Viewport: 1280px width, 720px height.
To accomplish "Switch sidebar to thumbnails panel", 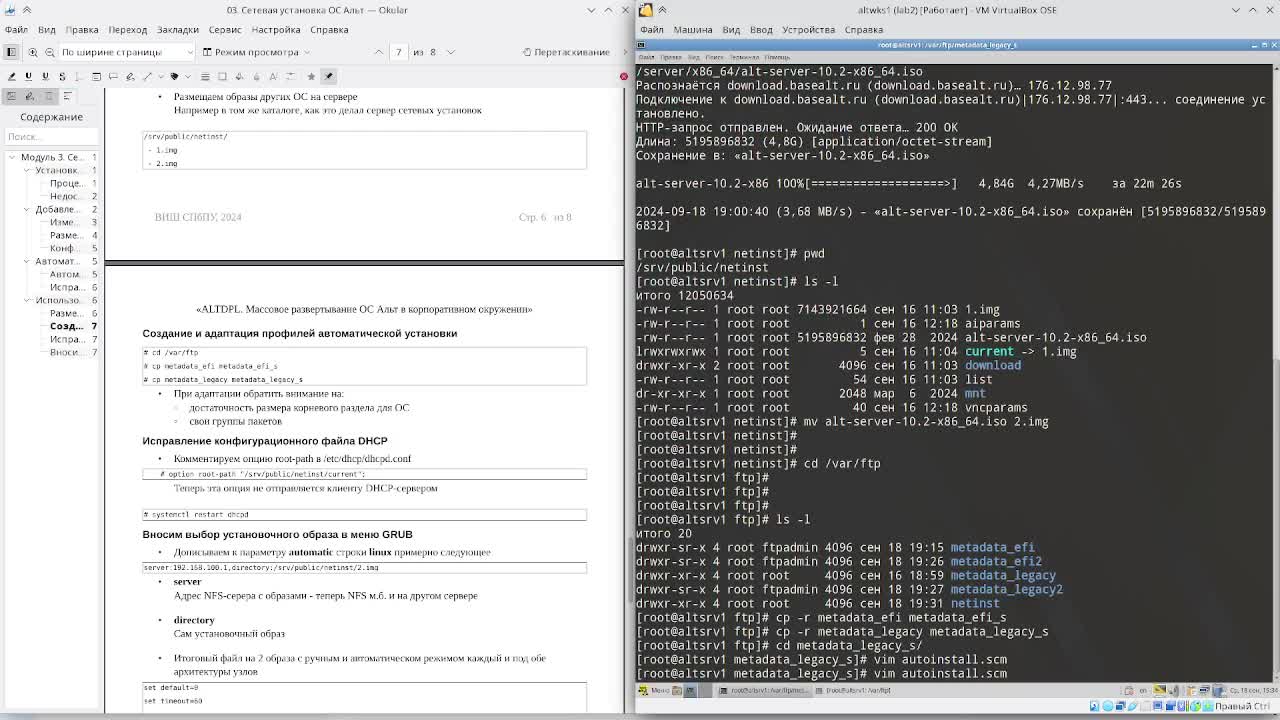I will [11, 96].
